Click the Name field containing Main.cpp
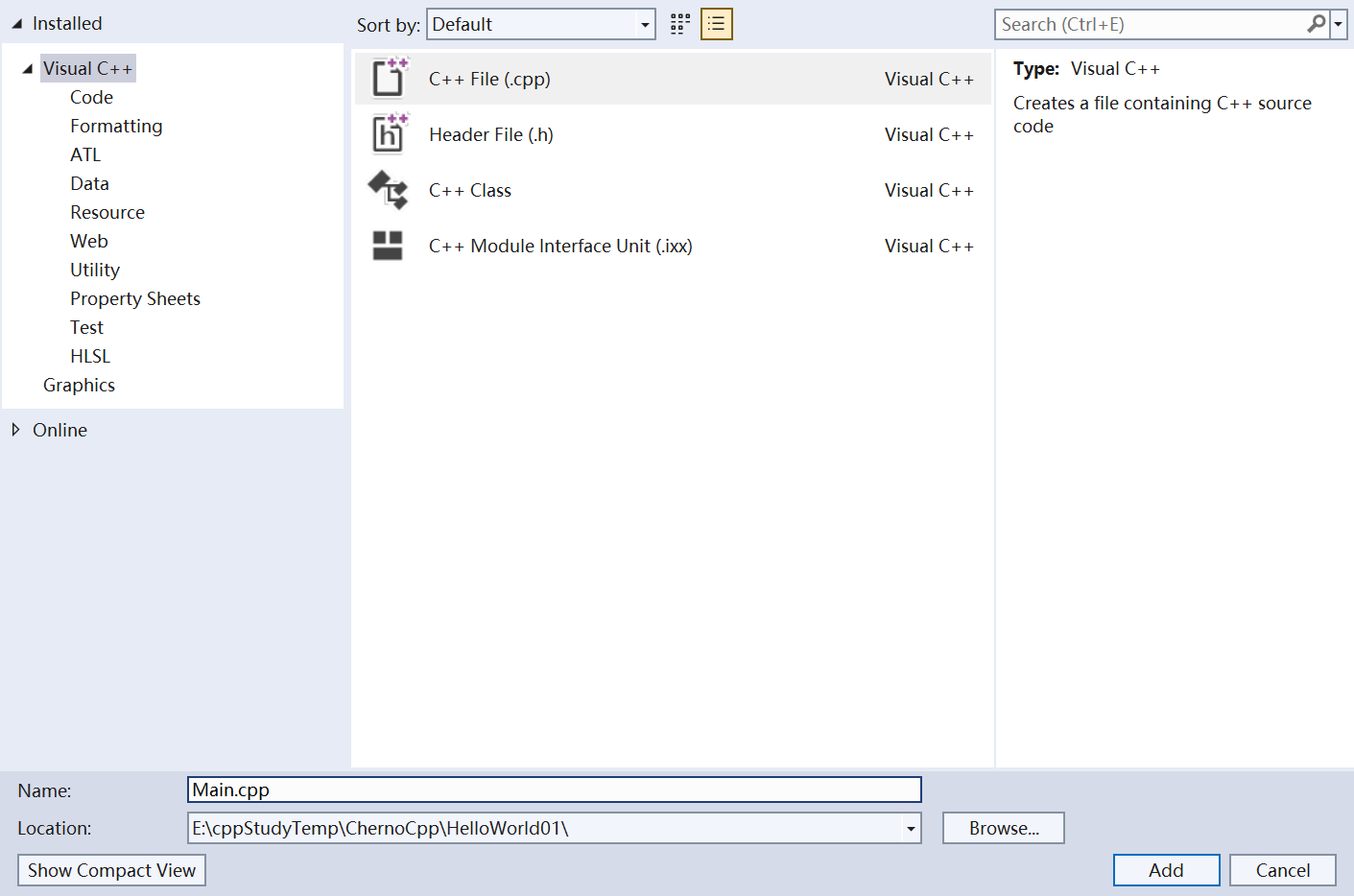The width and height of the screenshot is (1354, 896). click(554, 790)
